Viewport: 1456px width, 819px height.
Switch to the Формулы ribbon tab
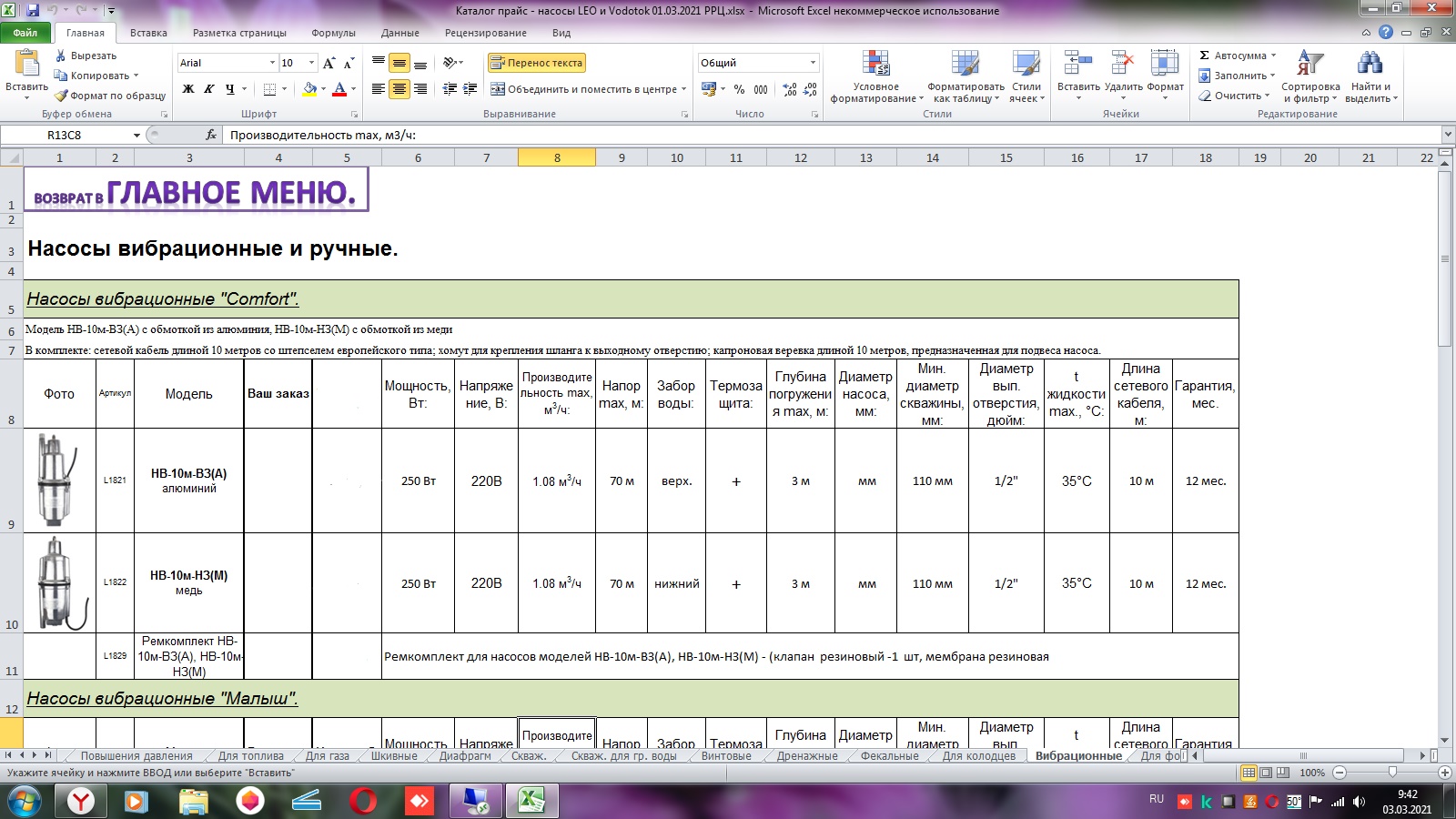click(333, 33)
